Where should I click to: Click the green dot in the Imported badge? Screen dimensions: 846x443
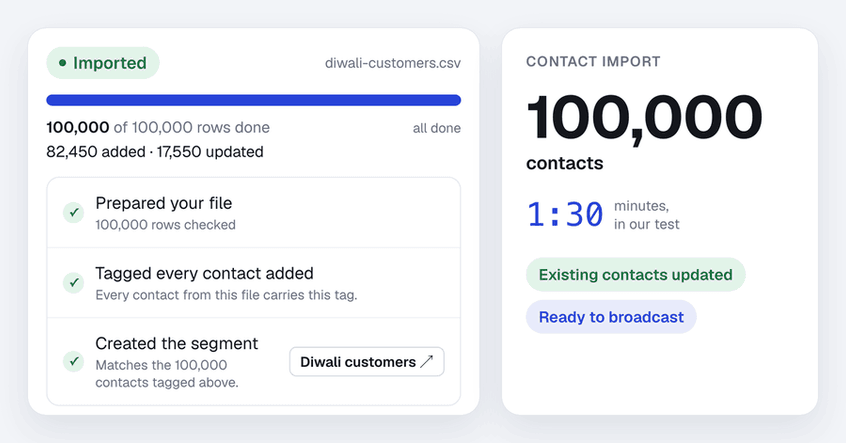[x=63, y=63]
